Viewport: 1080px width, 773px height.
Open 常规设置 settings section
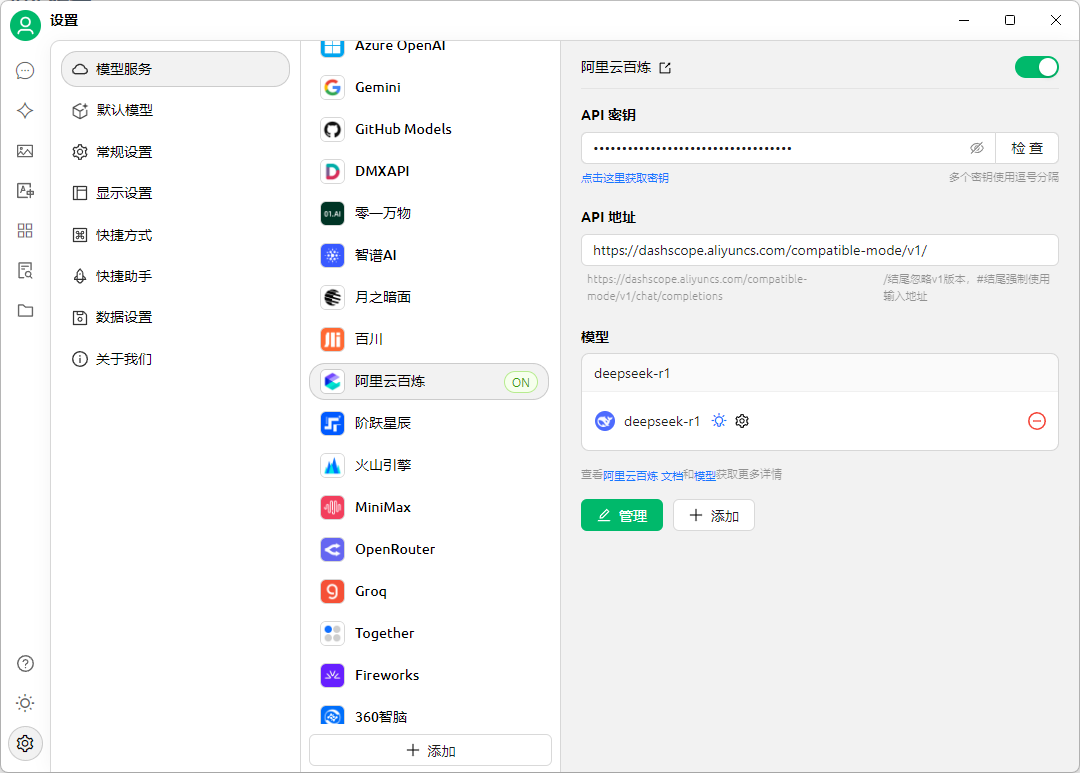pos(176,152)
